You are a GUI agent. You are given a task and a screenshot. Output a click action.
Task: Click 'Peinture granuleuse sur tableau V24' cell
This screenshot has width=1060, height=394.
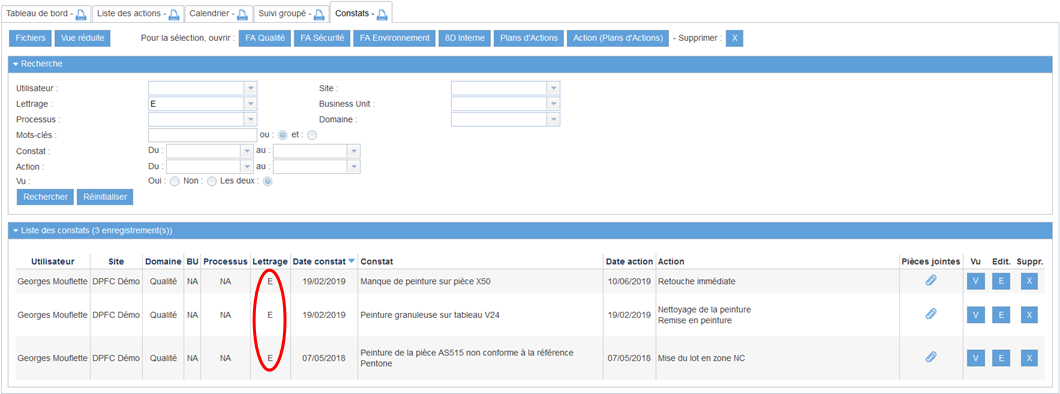click(x=430, y=315)
